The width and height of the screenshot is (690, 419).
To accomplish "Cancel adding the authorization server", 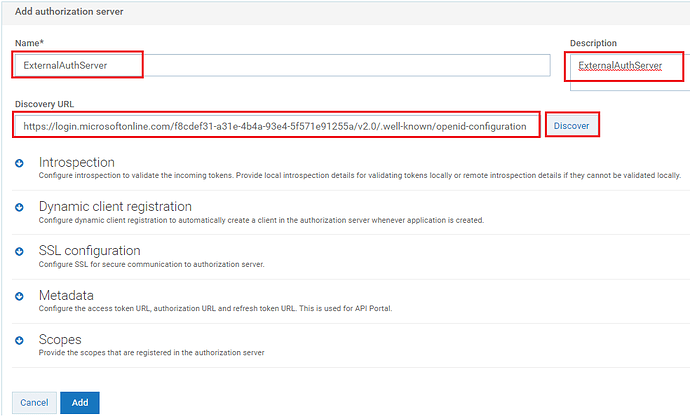I will [x=34, y=403].
